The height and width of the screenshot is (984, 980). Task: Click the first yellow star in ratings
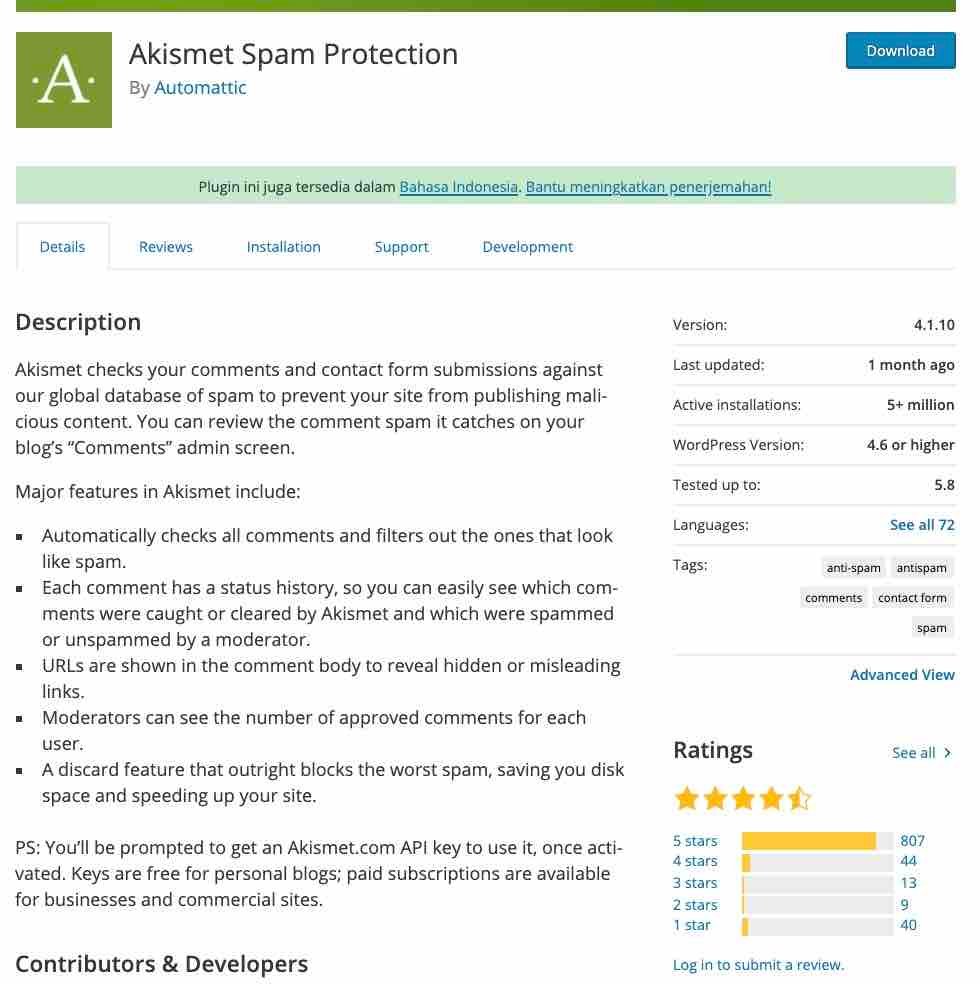click(x=686, y=798)
